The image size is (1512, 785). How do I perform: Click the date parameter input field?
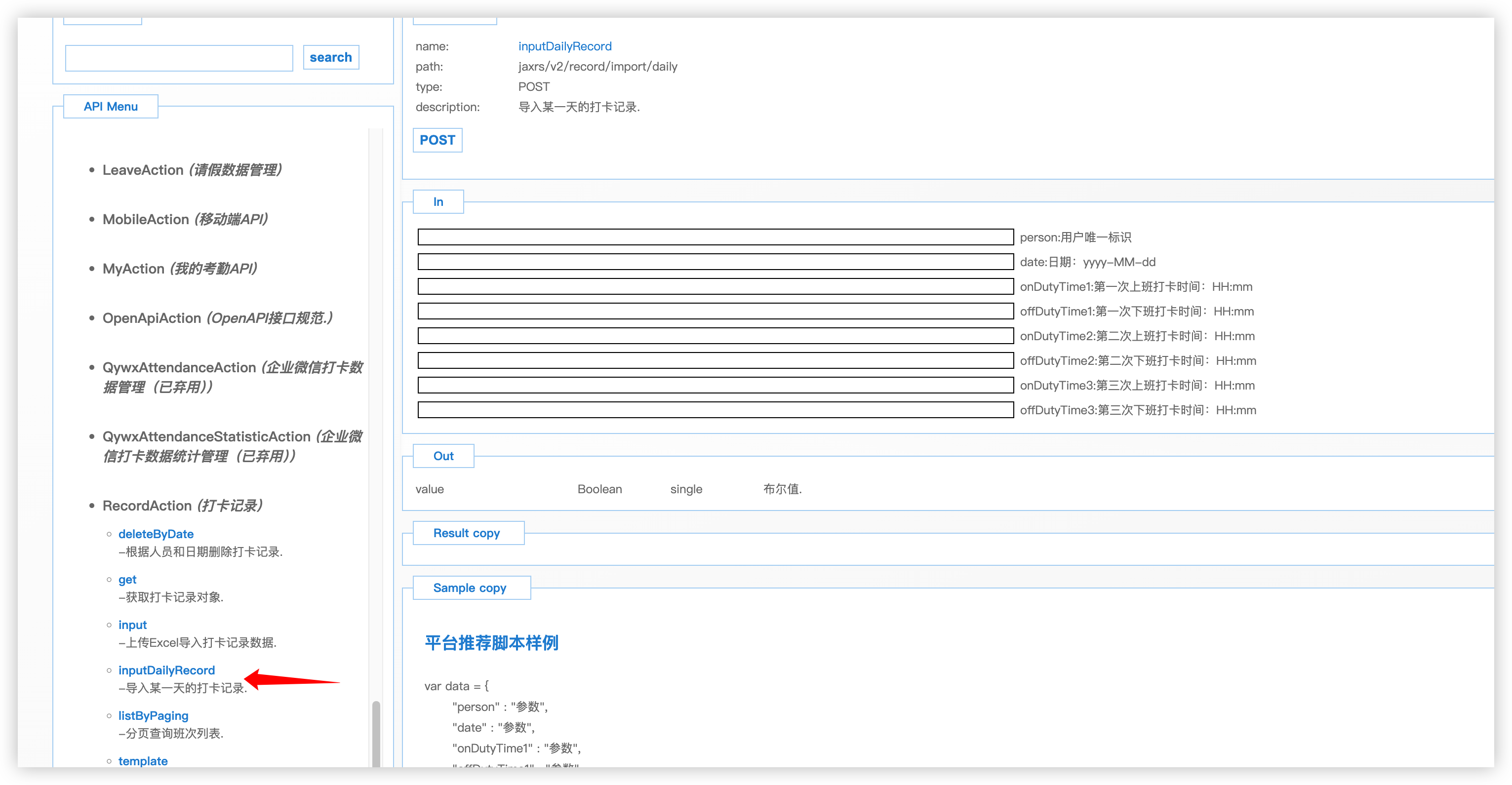pos(715,262)
